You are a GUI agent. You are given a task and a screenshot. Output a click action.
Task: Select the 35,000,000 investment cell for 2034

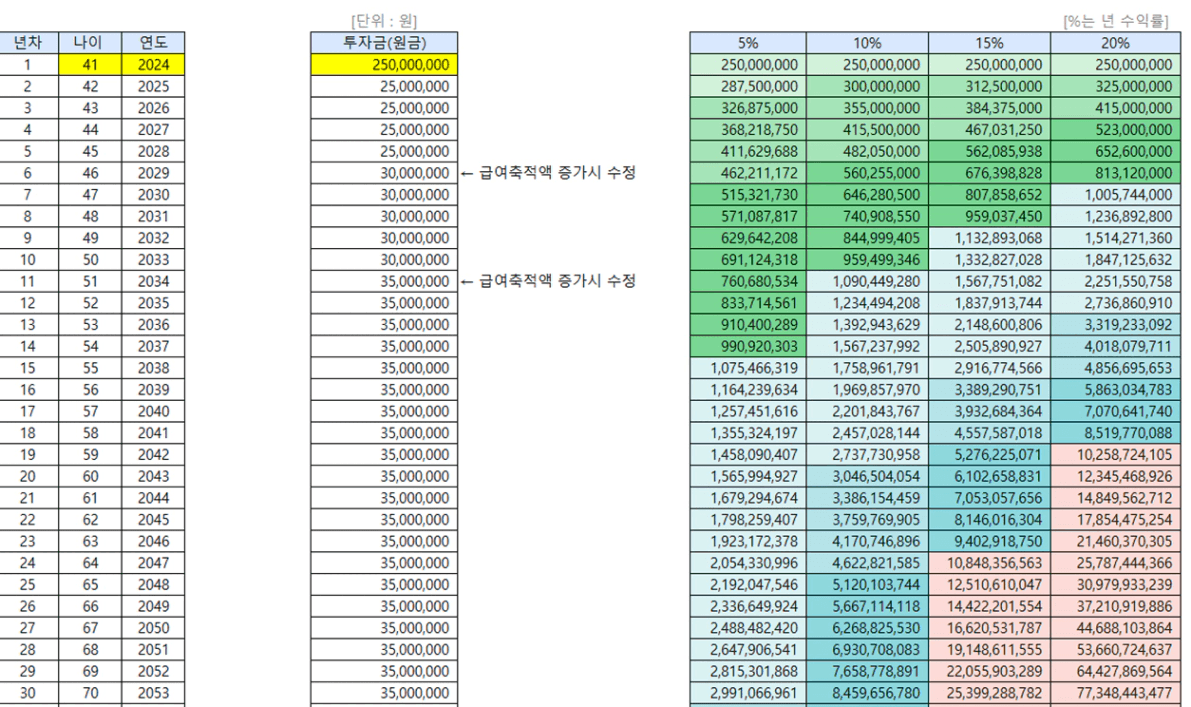point(385,282)
